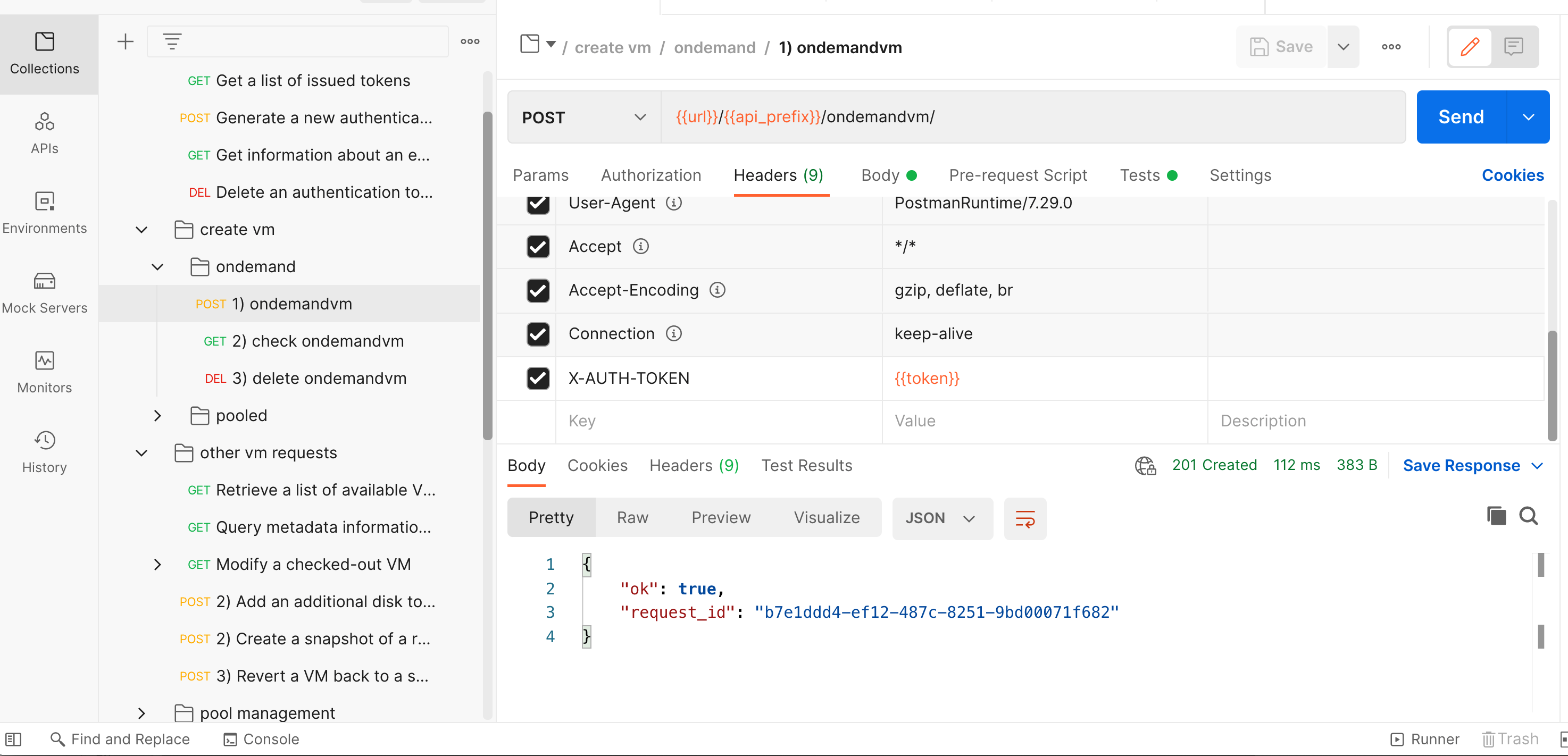This screenshot has width=1568, height=756.
Task: Open the POST method dropdown
Action: click(x=583, y=117)
